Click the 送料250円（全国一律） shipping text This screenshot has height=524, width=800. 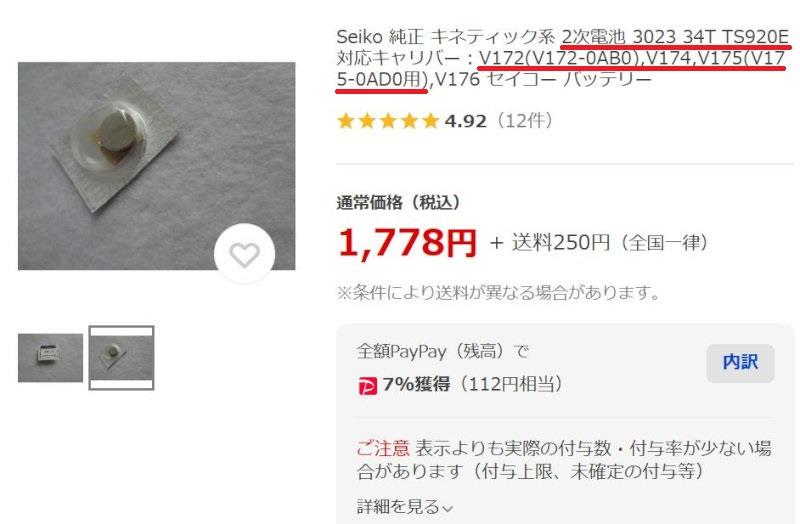[x=610, y=242]
